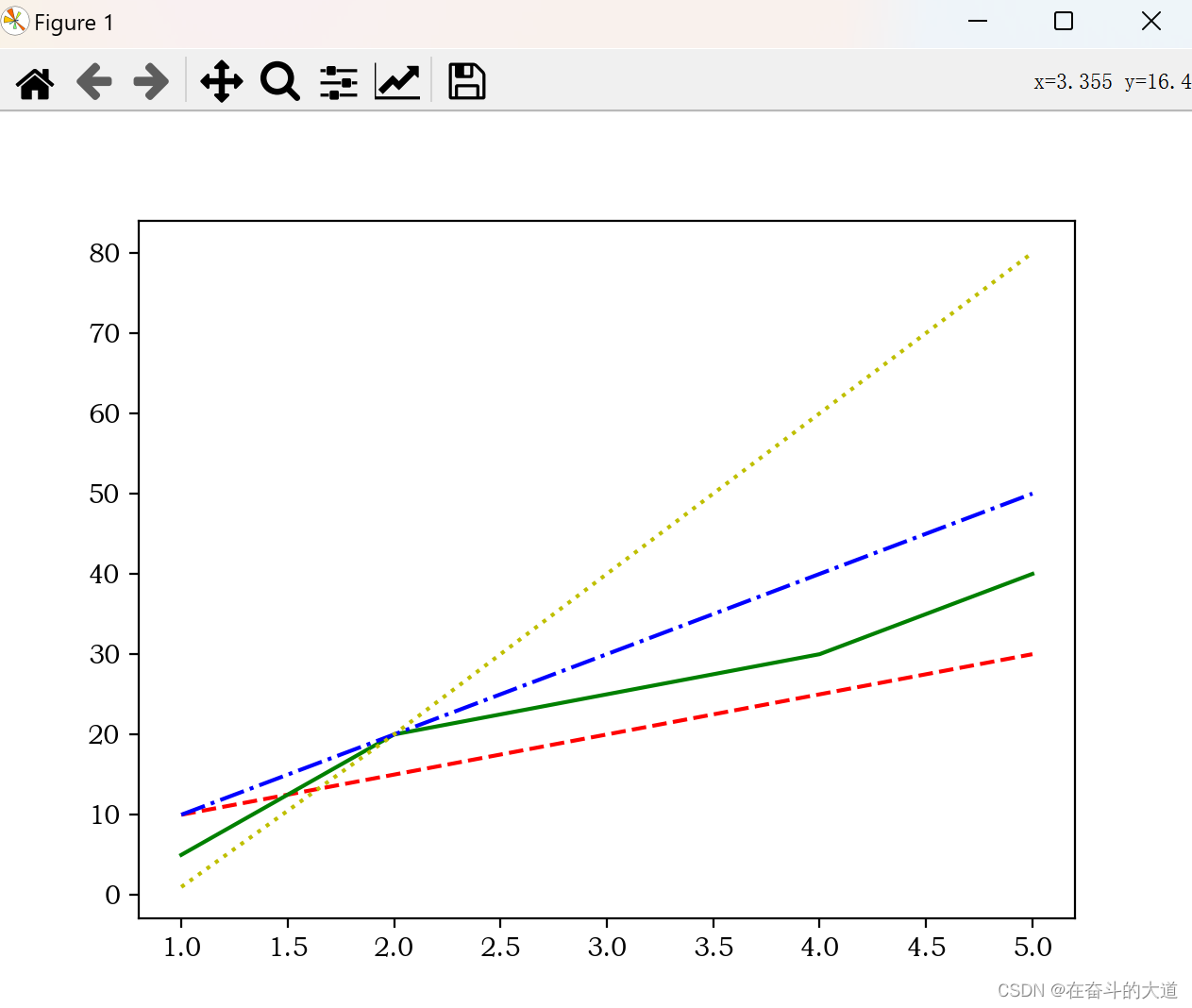1192x1008 pixels.
Task: Click the x-axis label 4.5
Action: (926, 947)
